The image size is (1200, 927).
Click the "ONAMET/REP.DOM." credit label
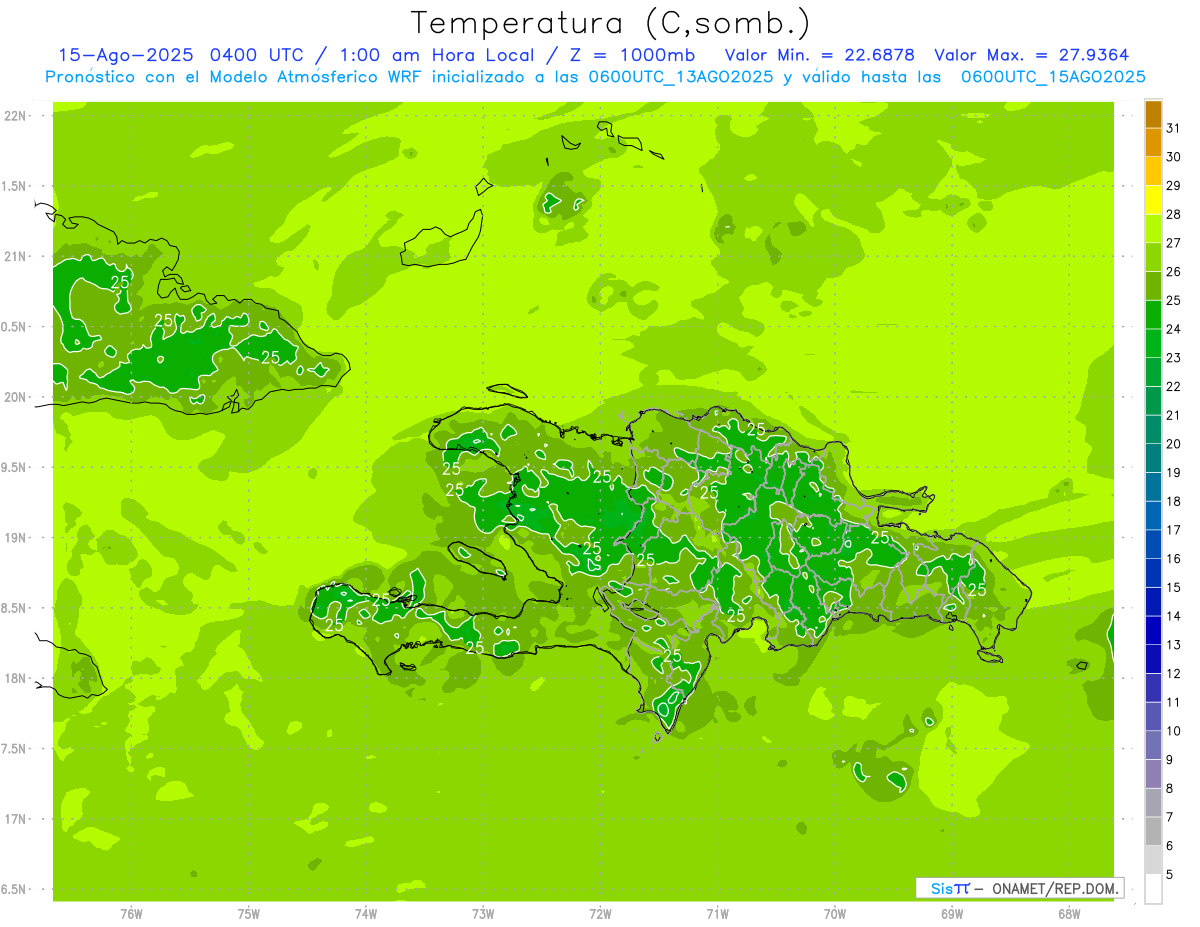pos(1055,888)
